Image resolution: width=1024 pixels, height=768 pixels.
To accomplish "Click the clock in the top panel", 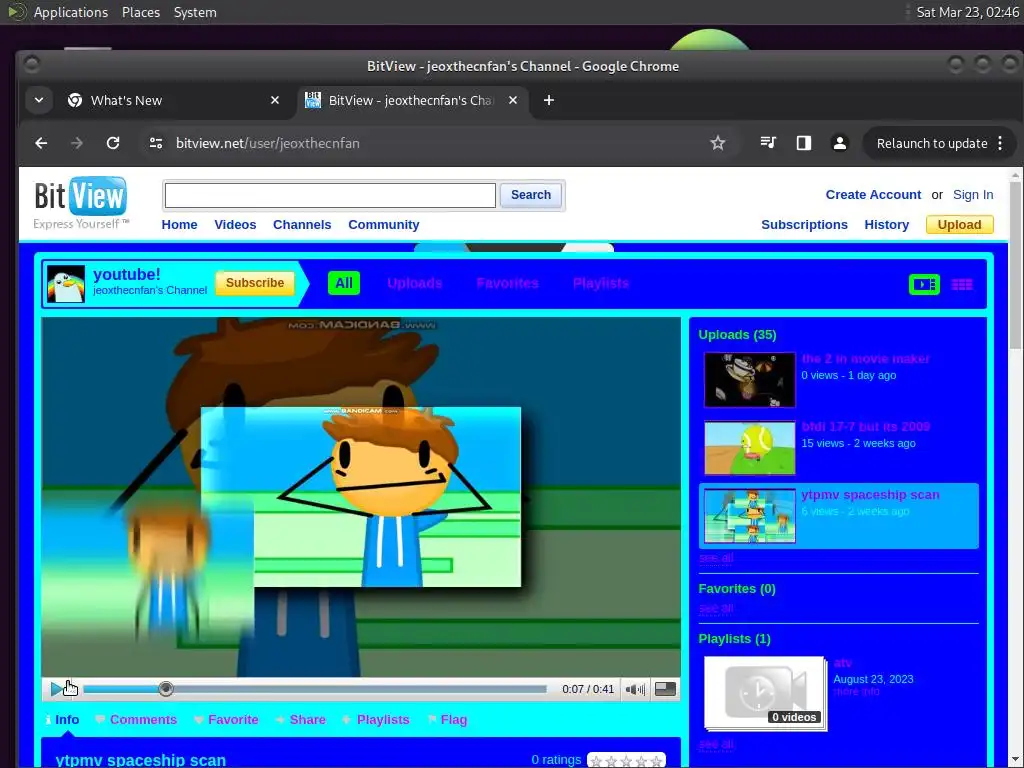I will pos(967,12).
